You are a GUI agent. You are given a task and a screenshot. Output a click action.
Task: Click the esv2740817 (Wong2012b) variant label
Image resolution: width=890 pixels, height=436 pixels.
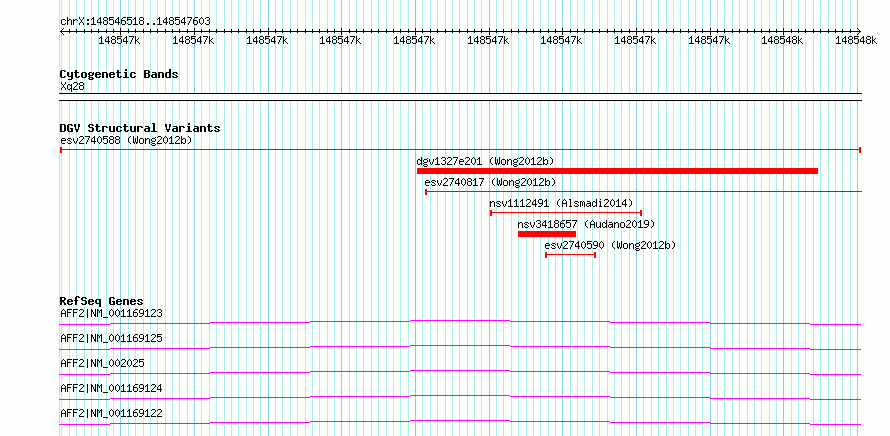point(490,182)
